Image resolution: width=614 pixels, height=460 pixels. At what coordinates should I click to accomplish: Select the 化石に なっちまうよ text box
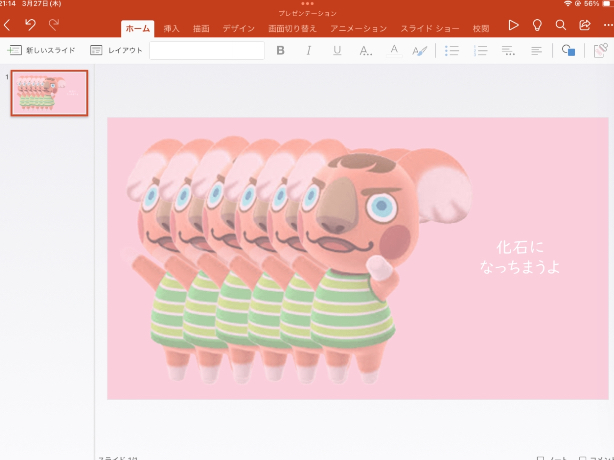click(x=520, y=257)
